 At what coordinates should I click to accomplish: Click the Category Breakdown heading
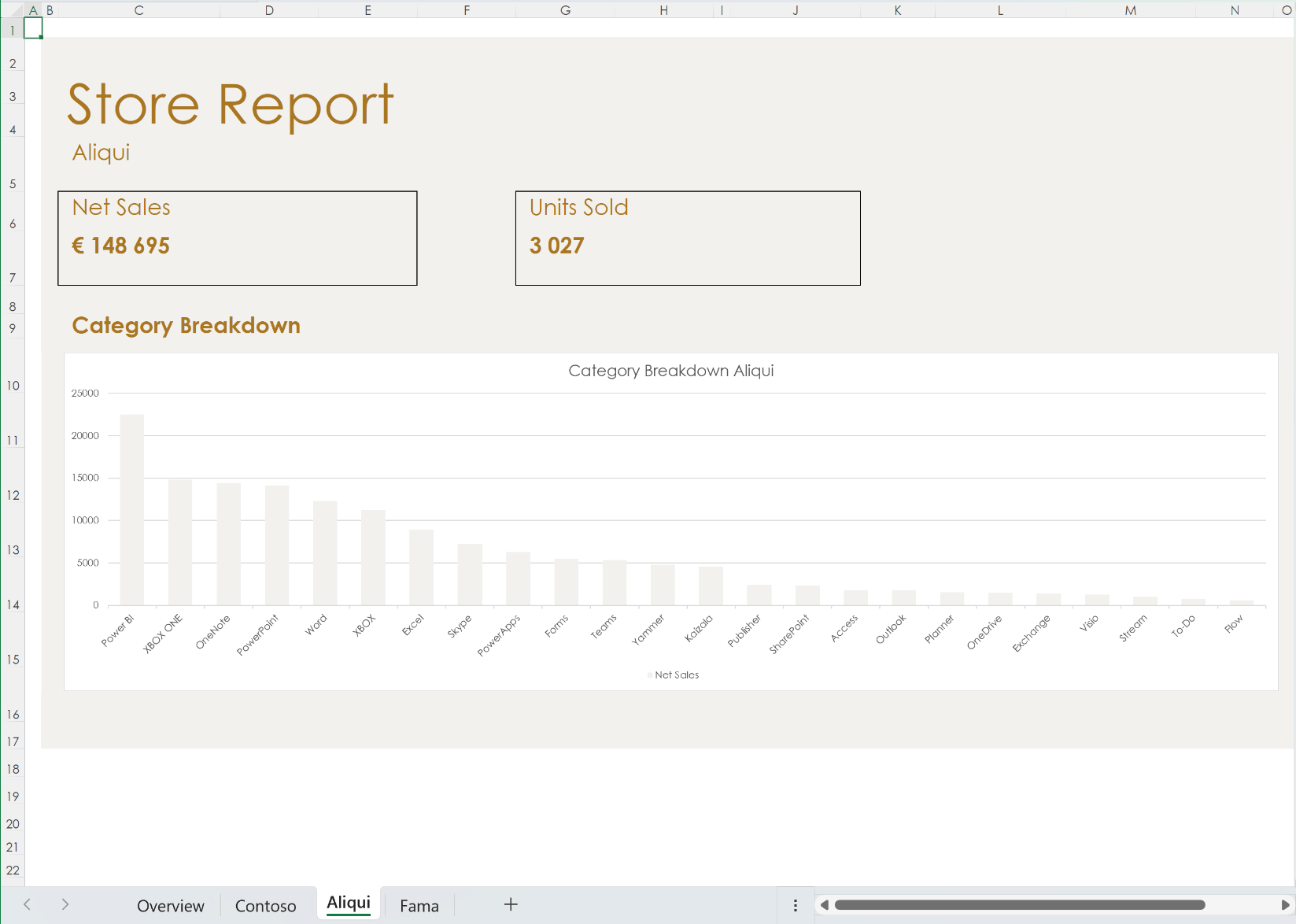[x=186, y=326]
